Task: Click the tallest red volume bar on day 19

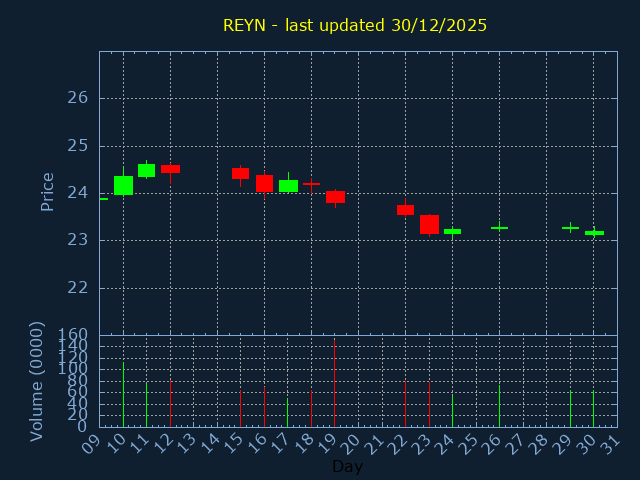Action: [335, 385]
